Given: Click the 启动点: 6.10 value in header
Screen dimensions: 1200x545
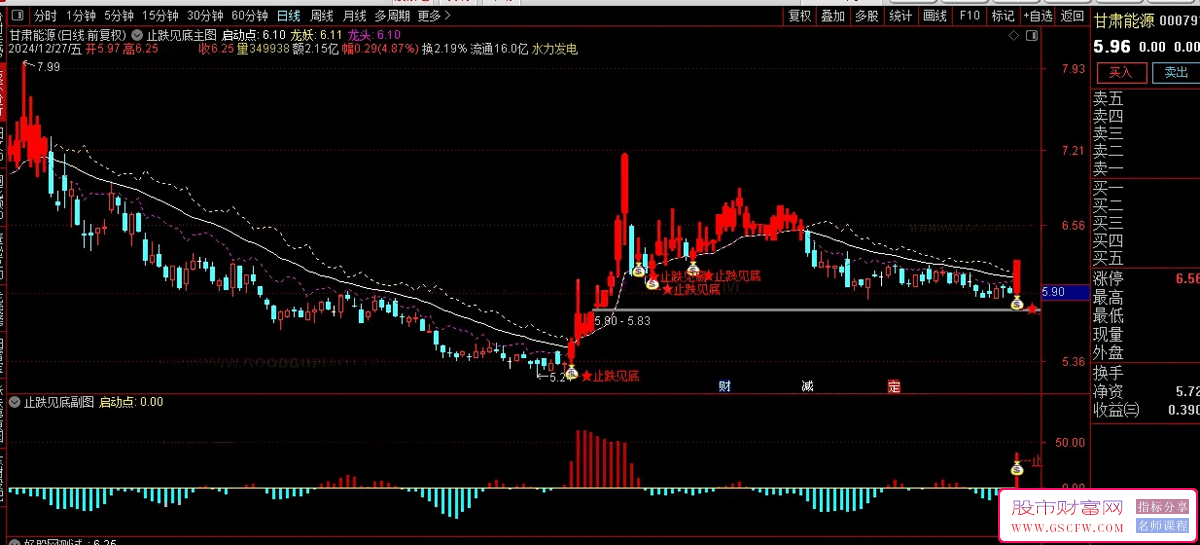Looking at the screenshot, I should (255, 34).
